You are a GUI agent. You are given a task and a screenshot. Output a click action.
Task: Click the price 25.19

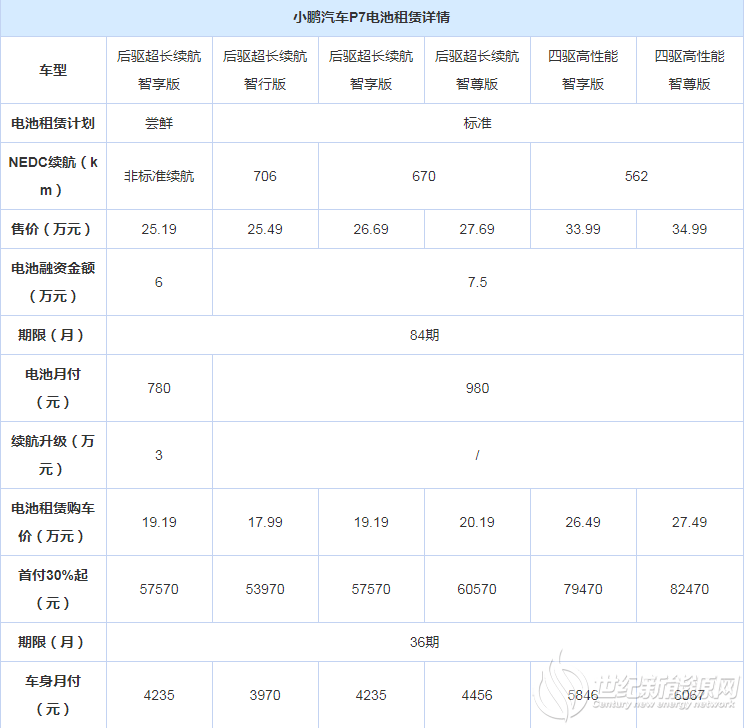(x=159, y=229)
